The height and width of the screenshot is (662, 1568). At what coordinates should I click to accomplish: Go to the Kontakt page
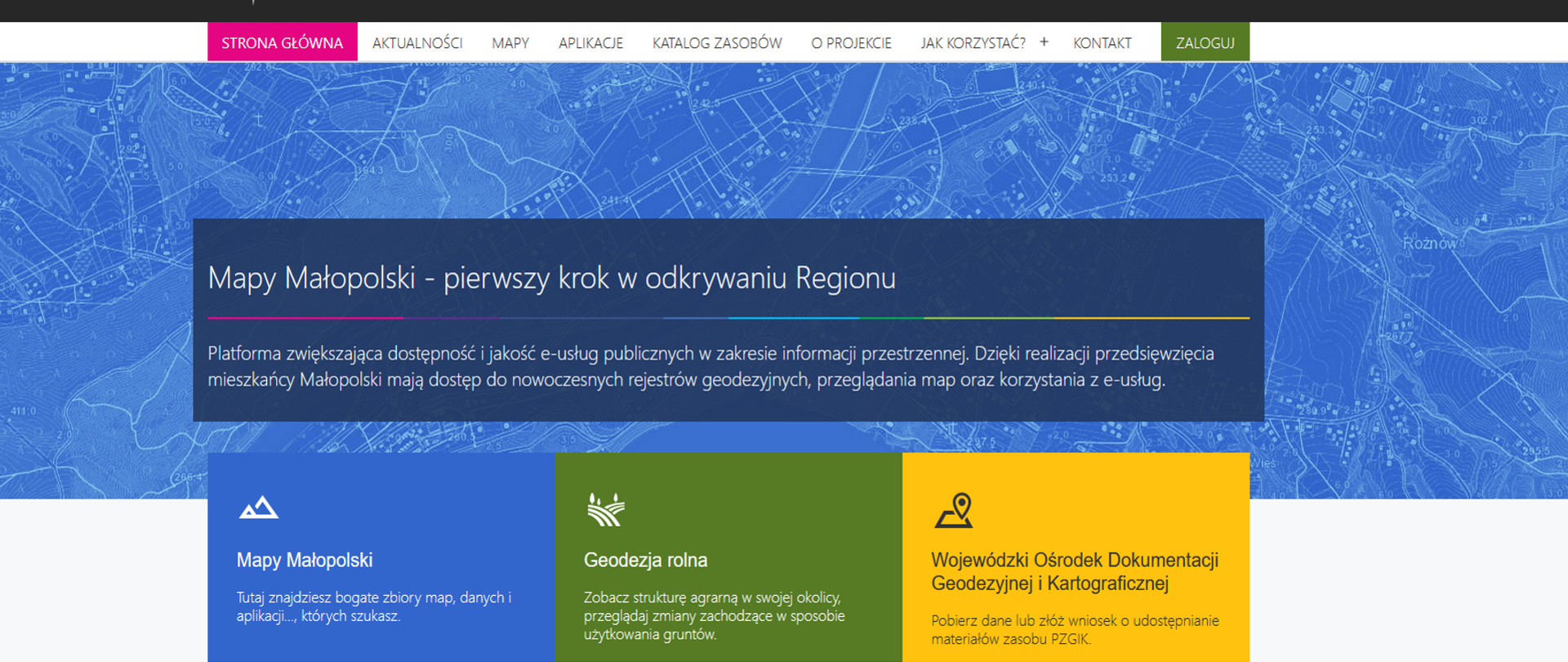[x=1102, y=42]
